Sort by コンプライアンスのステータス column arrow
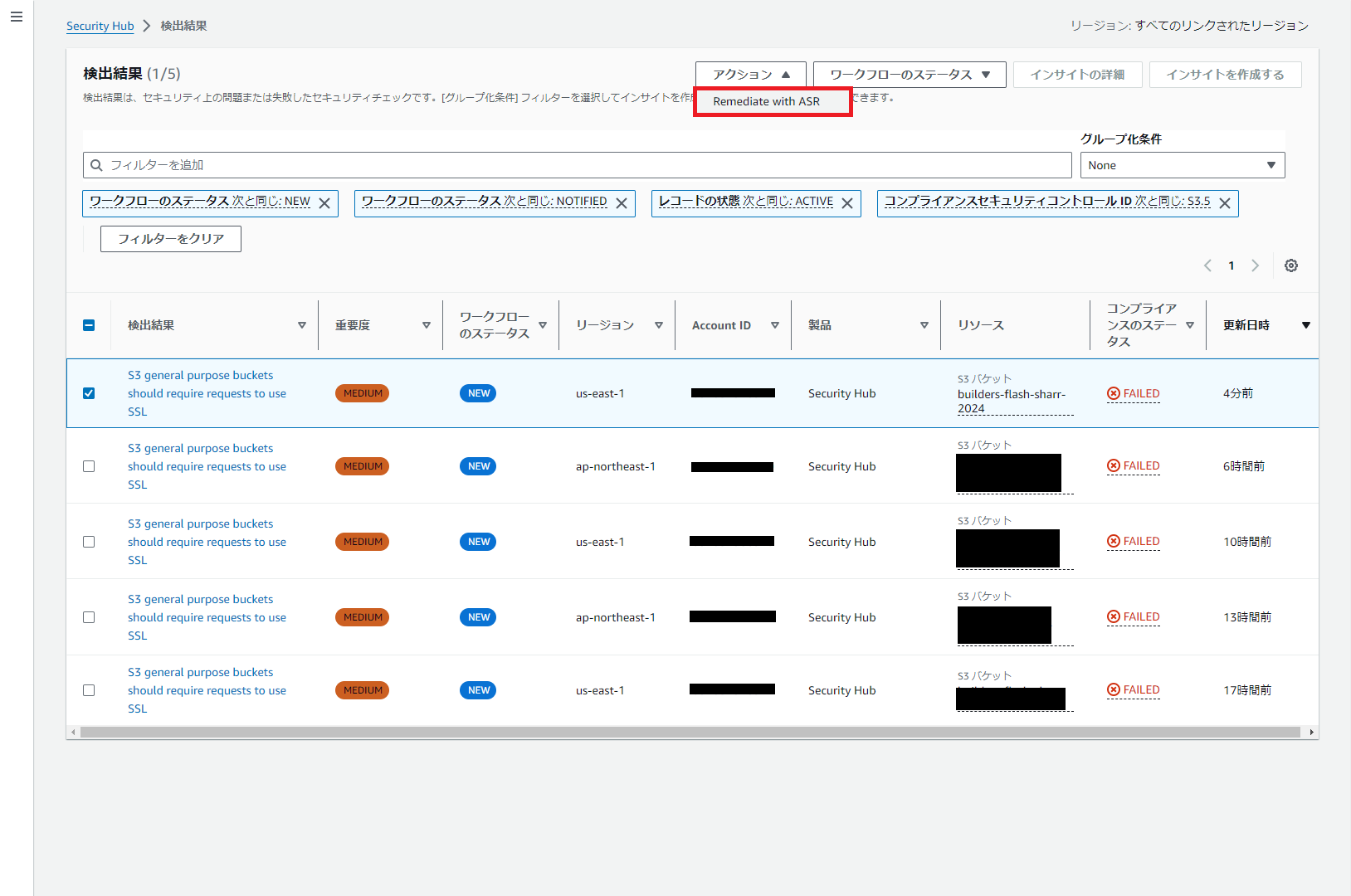 pyautogui.click(x=1190, y=325)
